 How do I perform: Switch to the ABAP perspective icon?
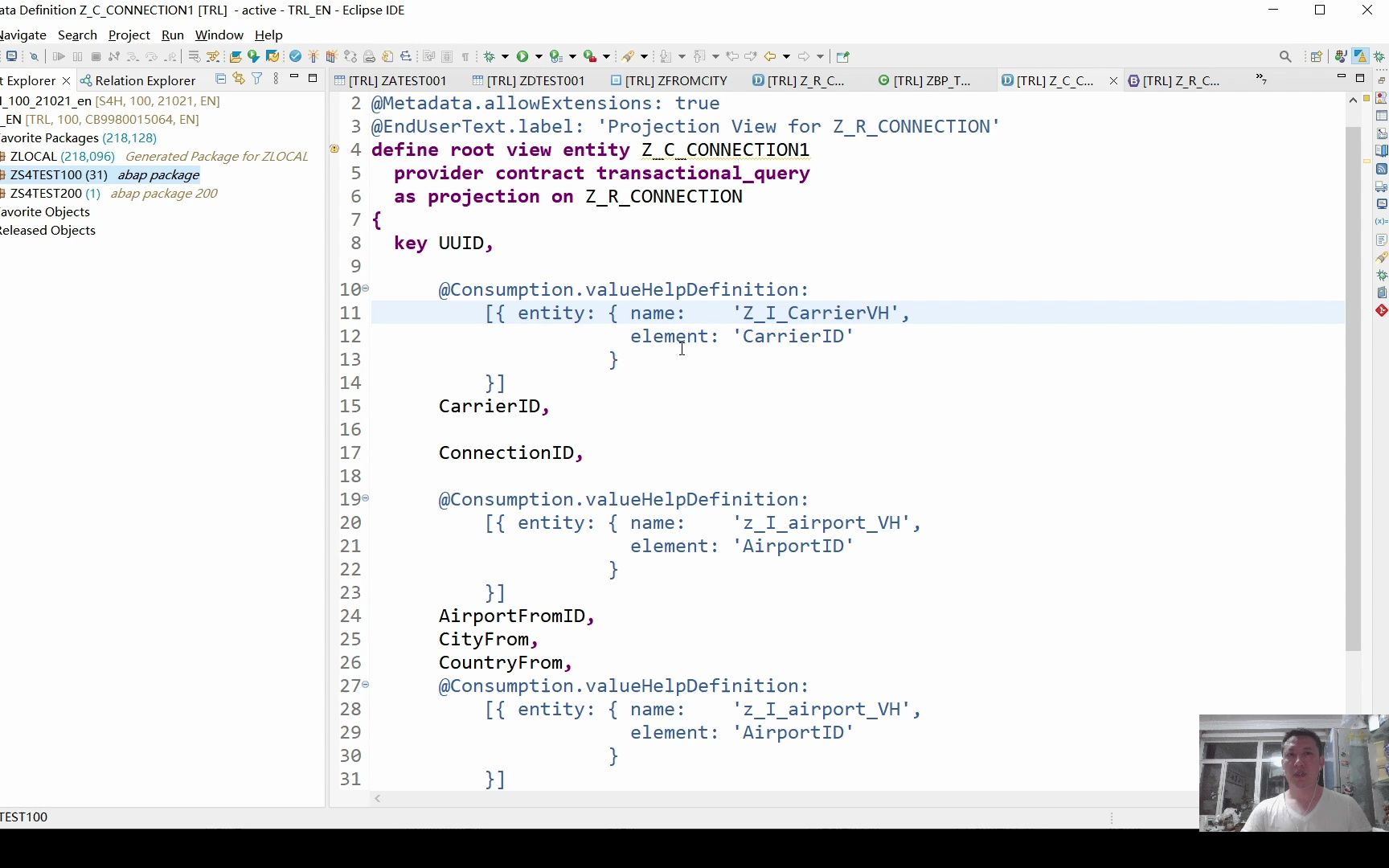click(x=1360, y=56)
